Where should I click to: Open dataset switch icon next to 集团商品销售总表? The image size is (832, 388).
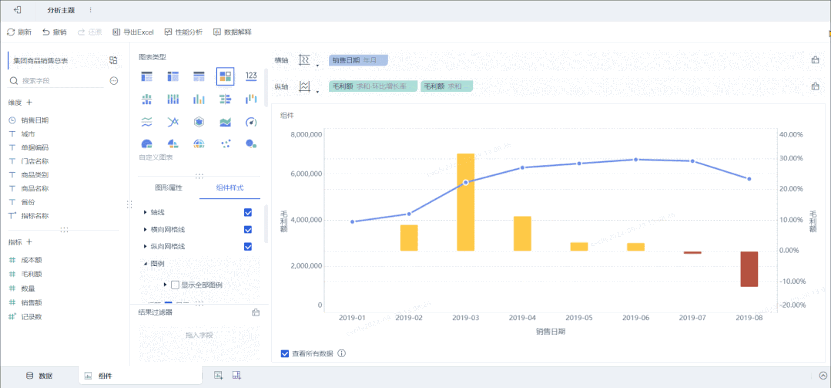pos(113,61)
